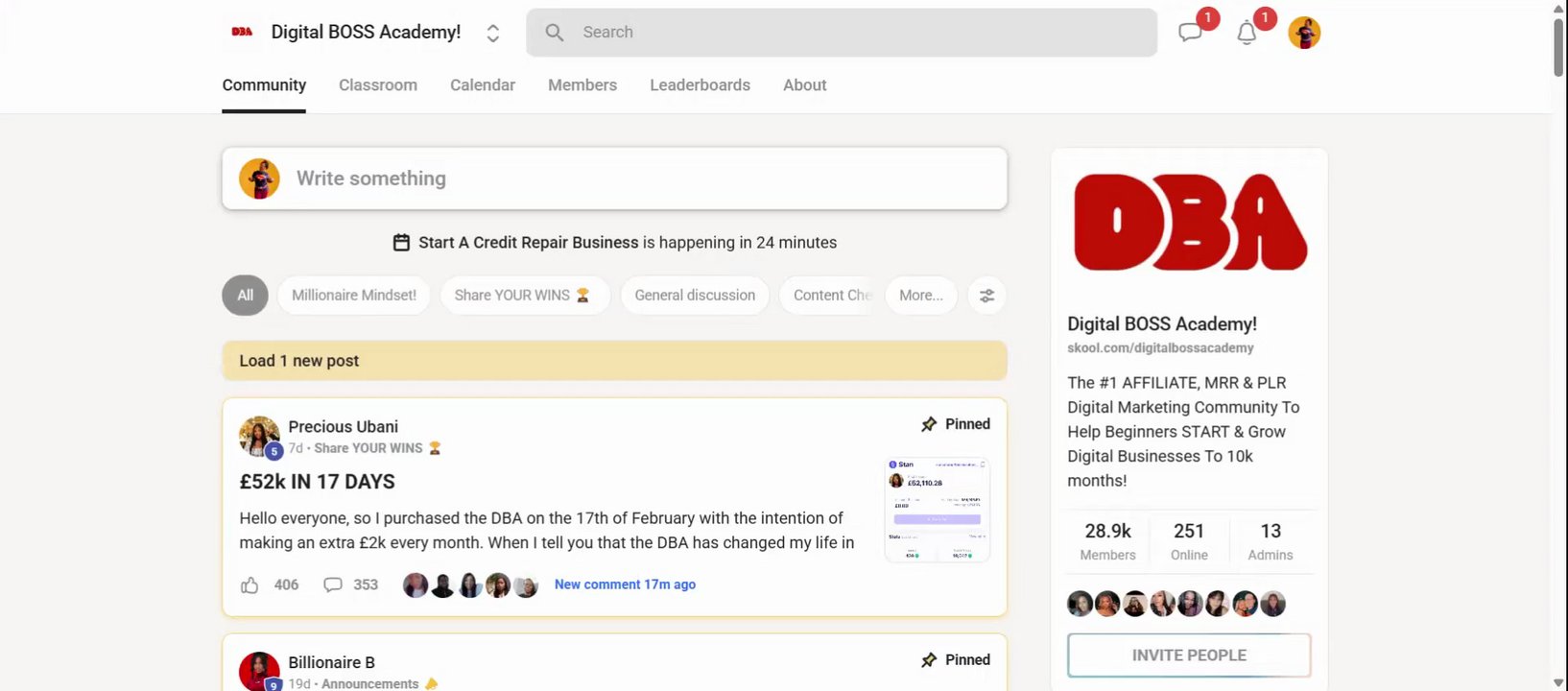This screenshot has height=691, width=1568.
Task: Click the DBA community logo icon in header
Action: [242, 32]
